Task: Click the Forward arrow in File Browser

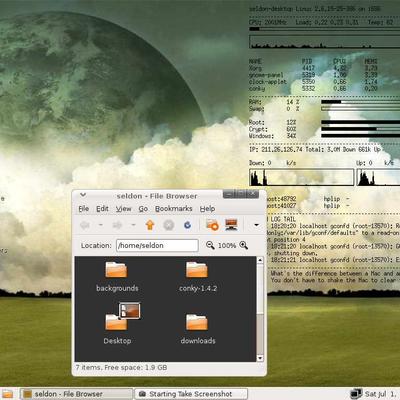Action: tap(117, 225)
